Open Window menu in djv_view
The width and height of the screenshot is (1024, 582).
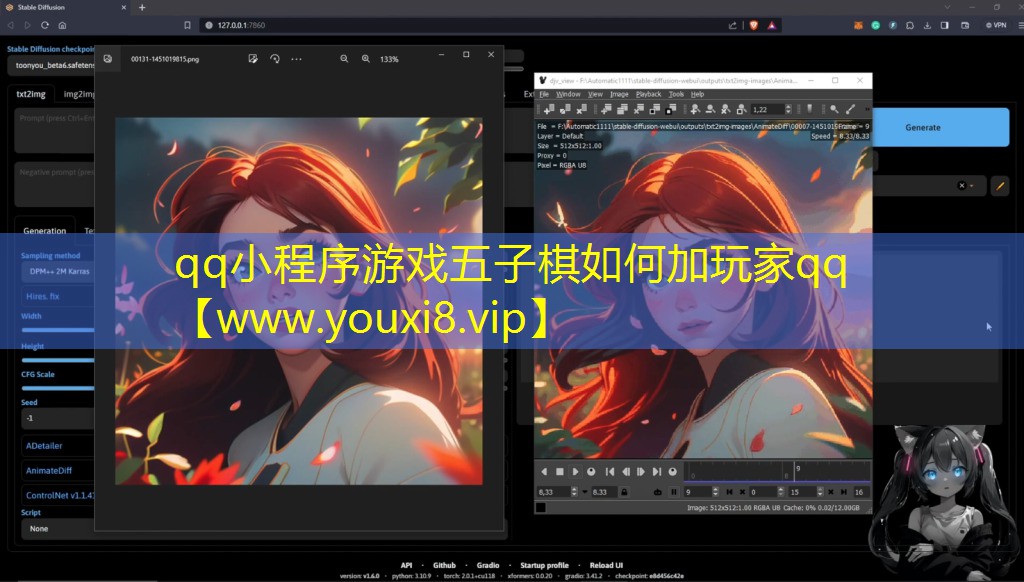point(568,94)
